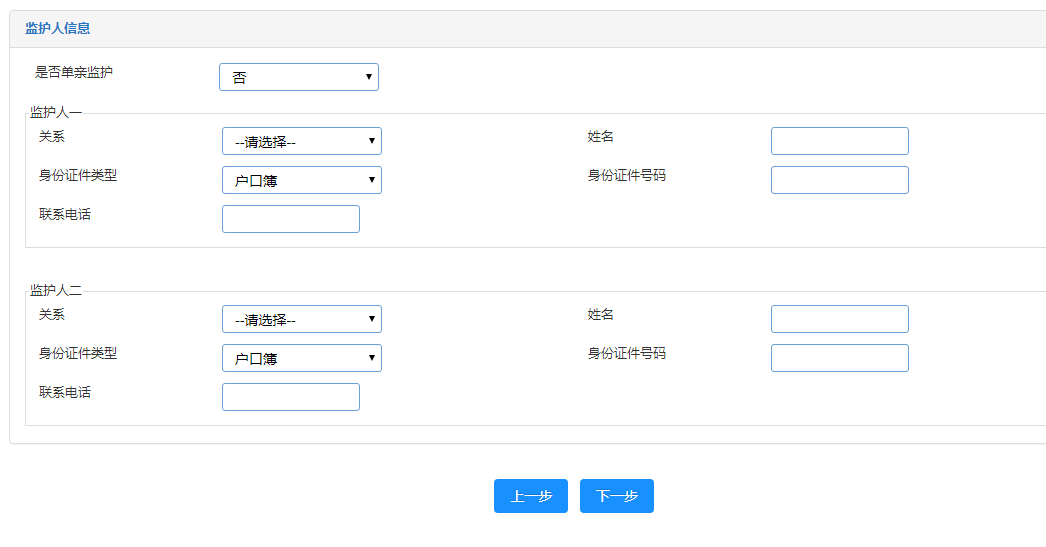This screenshot has height=547, width=1046.
Task: Open 身份证件类型 dropdown for 监护人二
Action: point(301,358)
